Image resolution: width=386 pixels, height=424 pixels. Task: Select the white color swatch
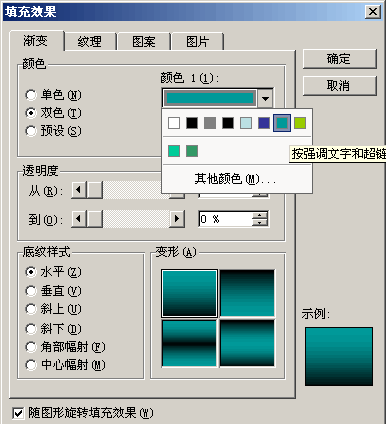coord(174,123)
